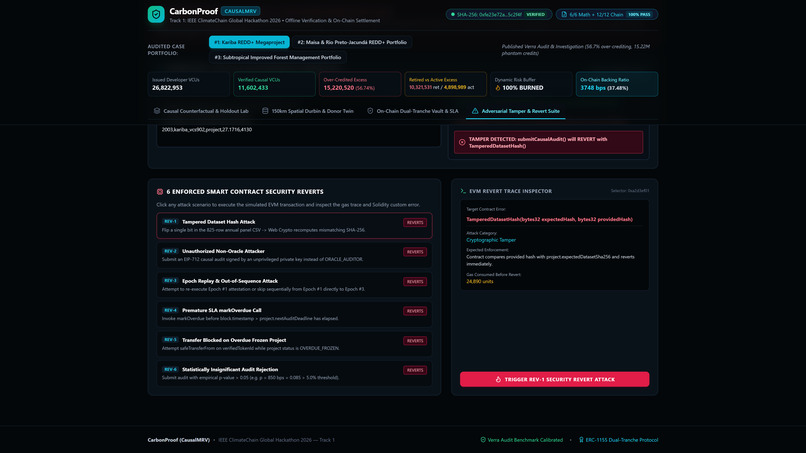Click the CSV row text 2003,kariba_vcs902
Screen dimensions: 806x453
[x=207, y=130]
